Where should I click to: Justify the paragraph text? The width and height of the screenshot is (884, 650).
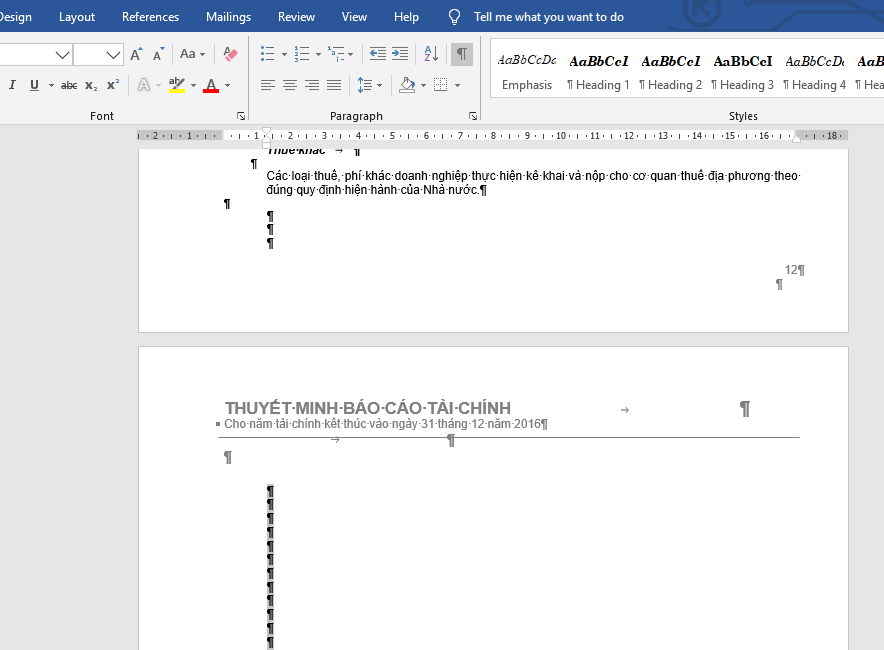pyautogui.click(x=334, y=85)
